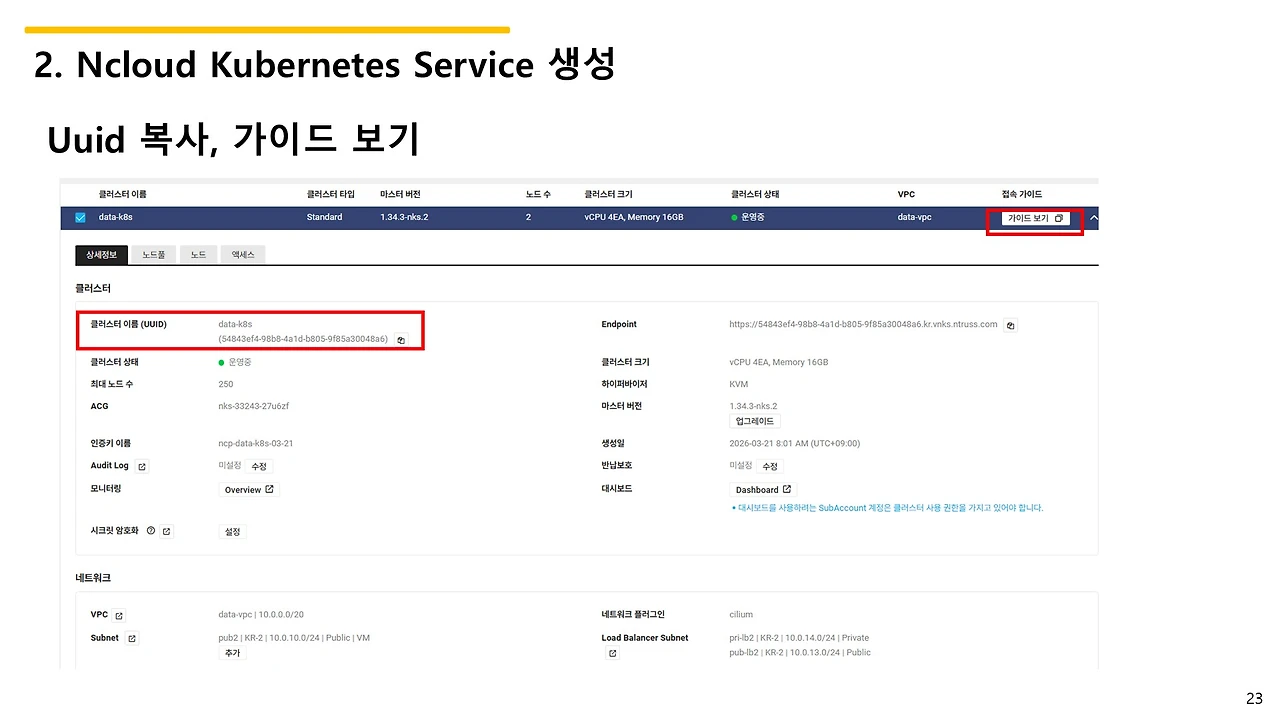Image resolution: width=1280 pixels, height=720 pixels.
Task: Click the 네트워크 플러그인 value cilium
Action: [x=741, y=614]
